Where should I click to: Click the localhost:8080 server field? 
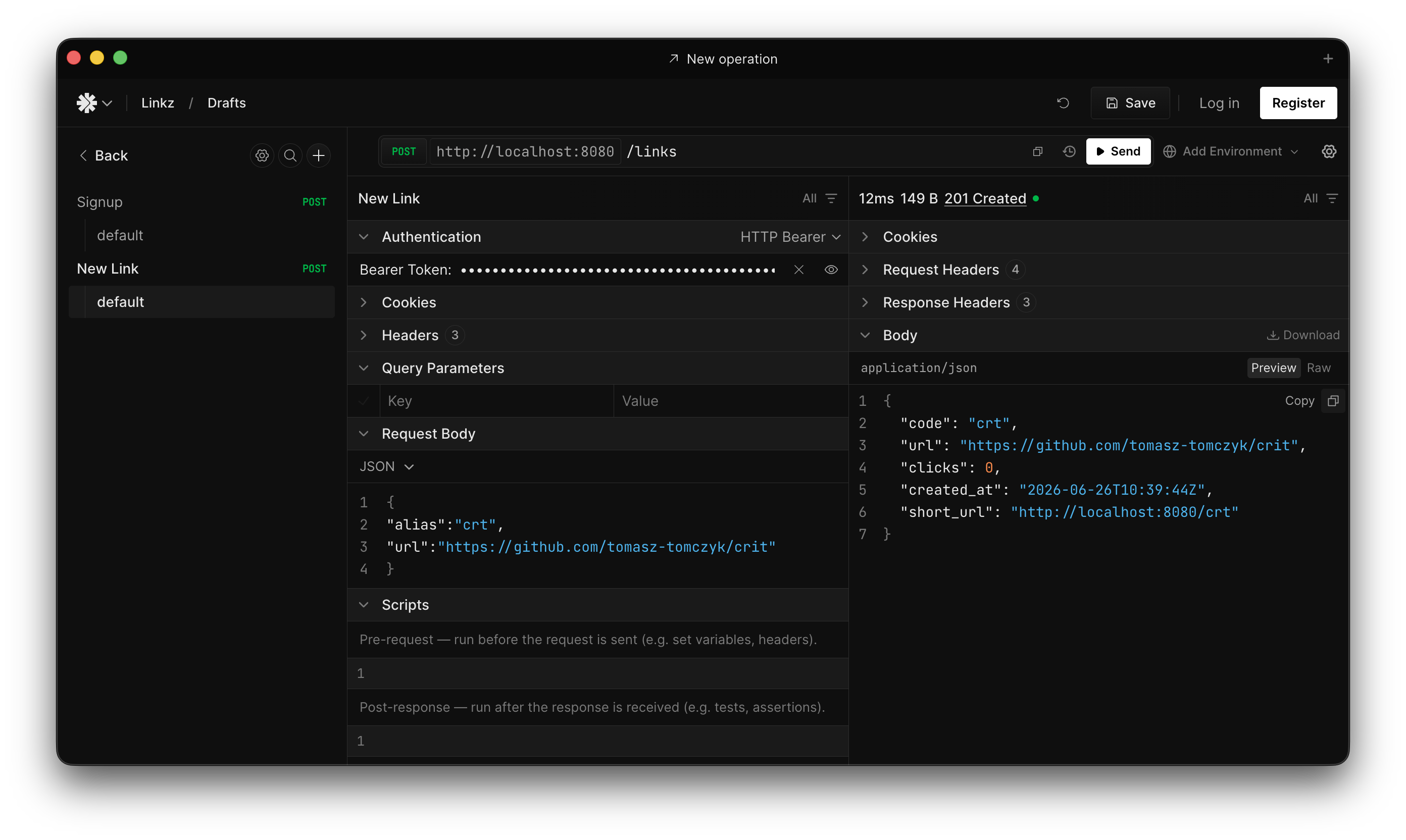coord(524,152)
